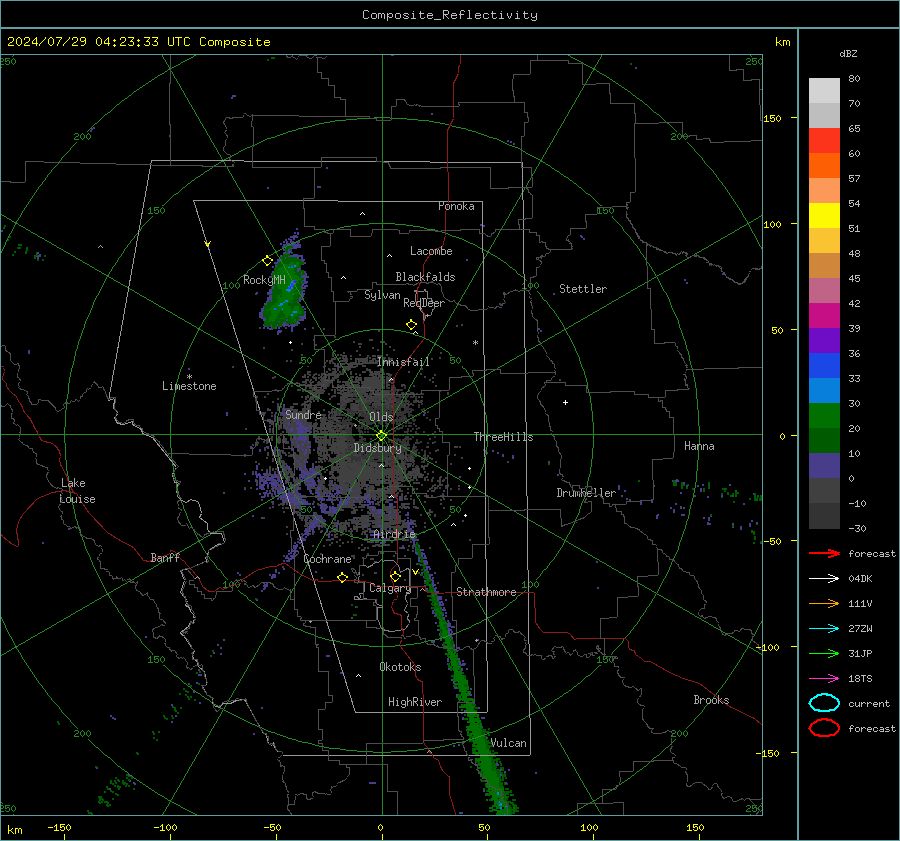Click the Vulcan town label
The width and height of the screenshot is (900, 841).
pos(508,743)
